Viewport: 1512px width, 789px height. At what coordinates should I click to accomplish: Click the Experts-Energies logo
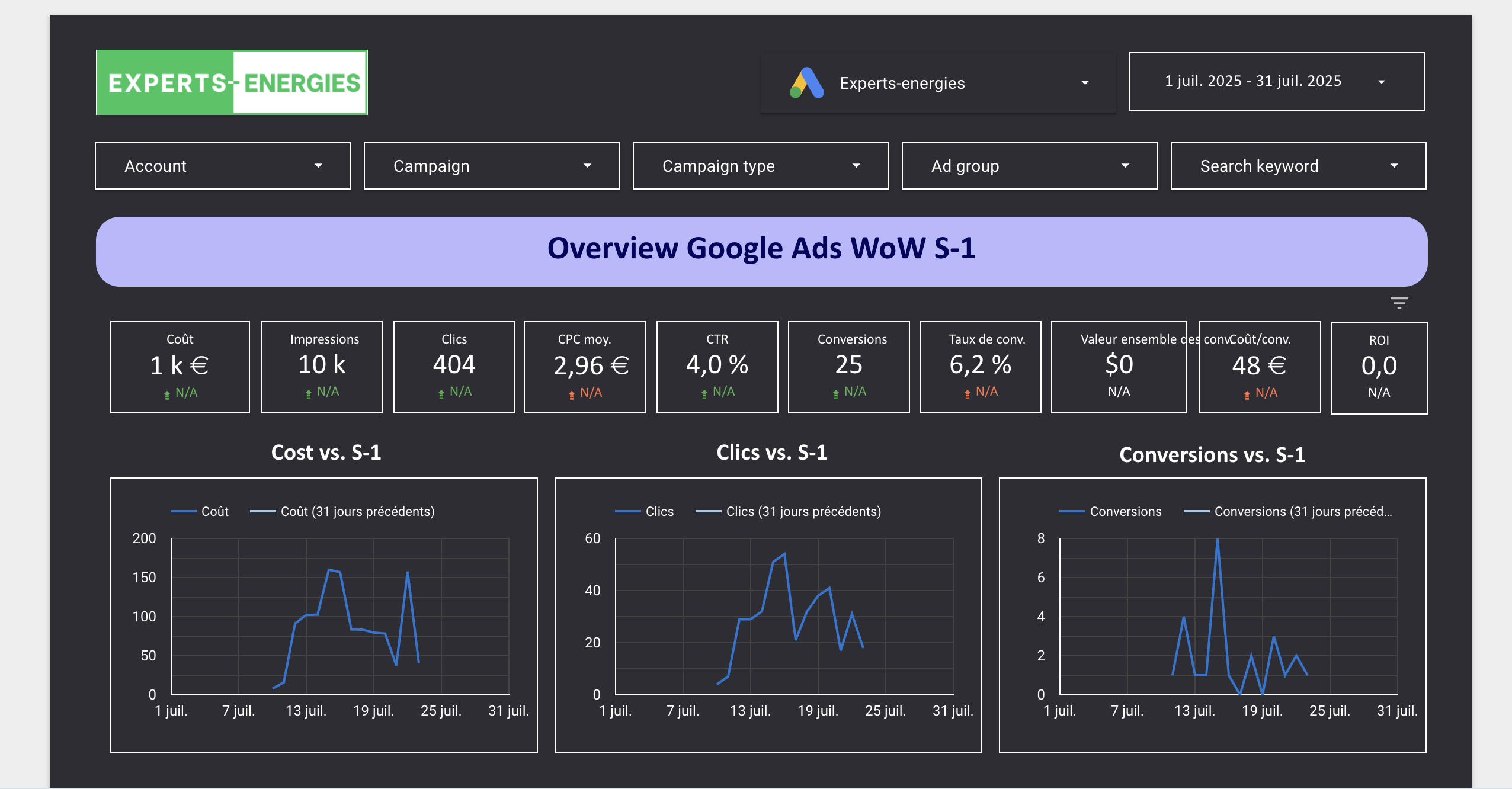coord(232,82)
